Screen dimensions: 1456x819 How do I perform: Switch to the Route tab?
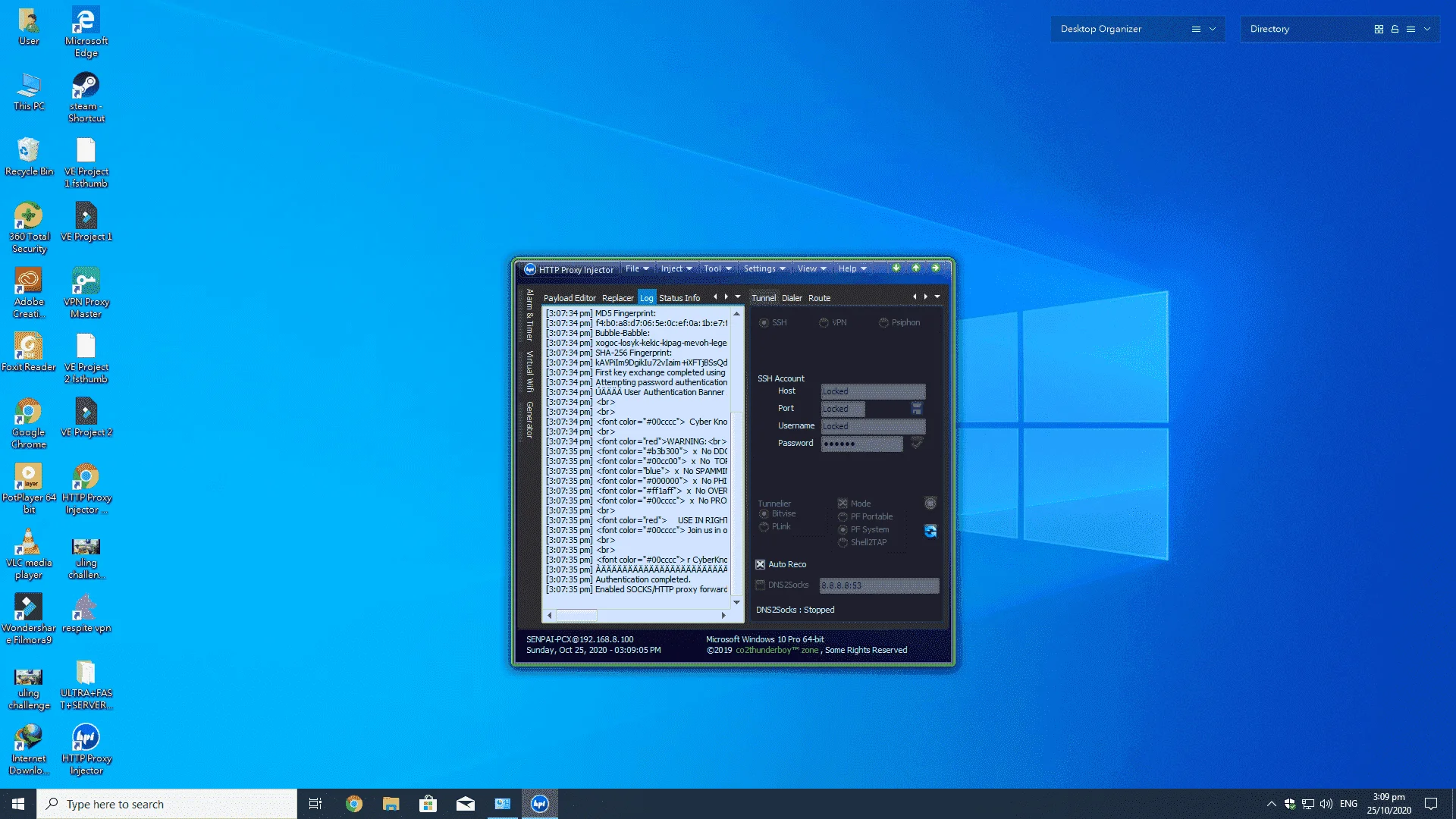point(819,298)
